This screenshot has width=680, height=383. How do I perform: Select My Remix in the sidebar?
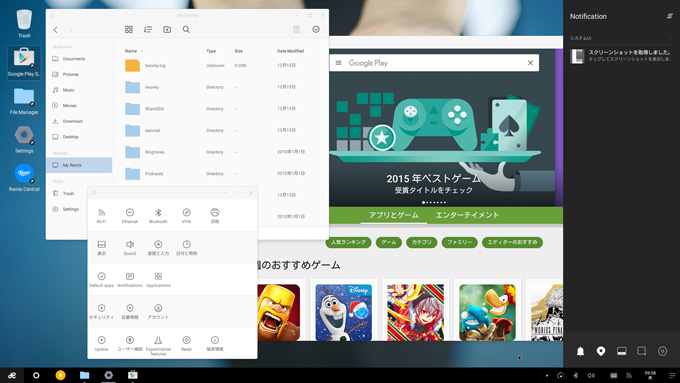click(x=79, y=165)
